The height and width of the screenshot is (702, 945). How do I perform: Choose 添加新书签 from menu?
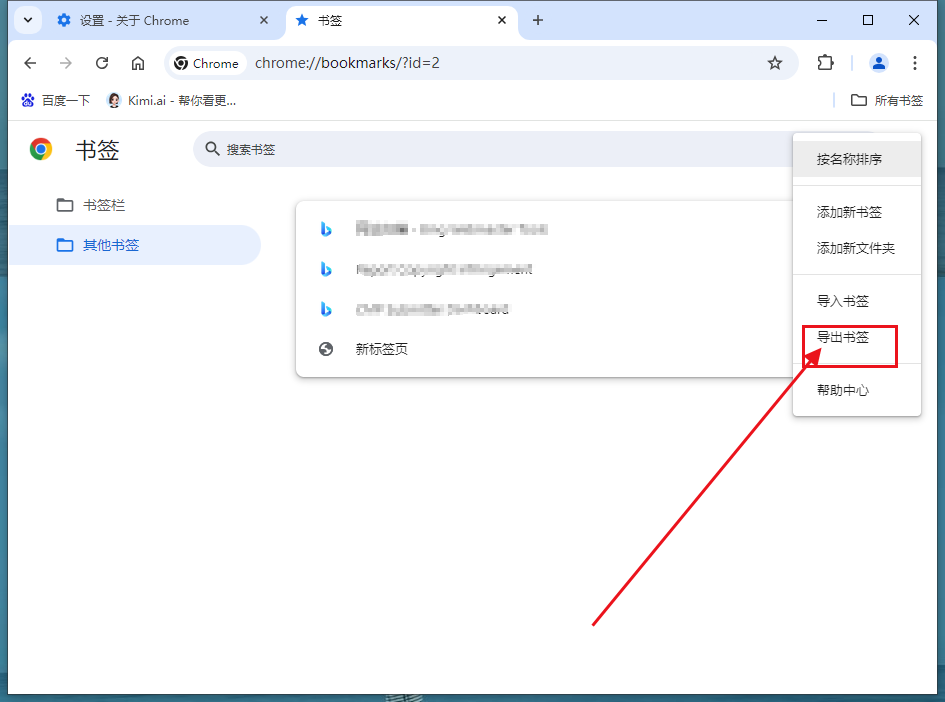[x=856, y=212]
